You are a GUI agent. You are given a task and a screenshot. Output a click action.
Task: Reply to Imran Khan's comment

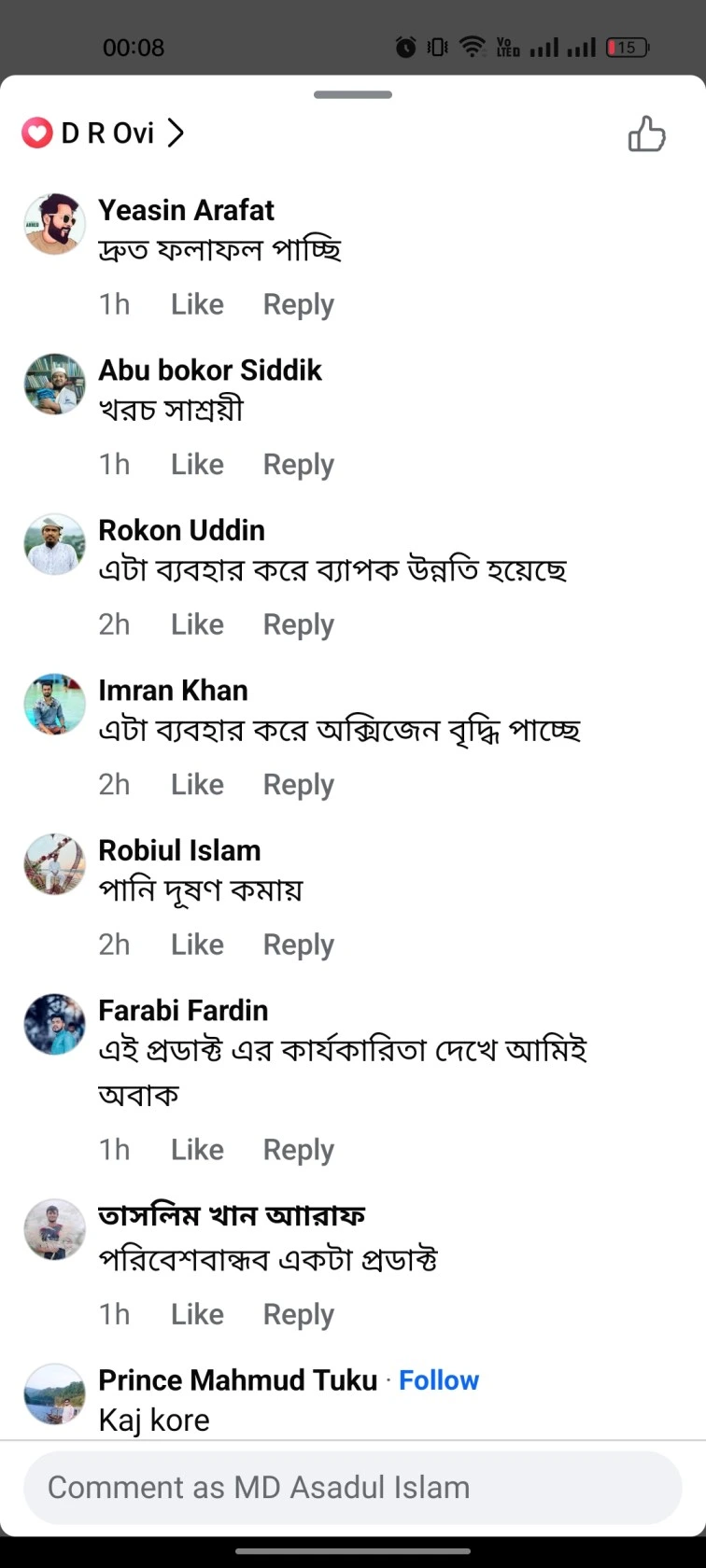tap(298, 784)
